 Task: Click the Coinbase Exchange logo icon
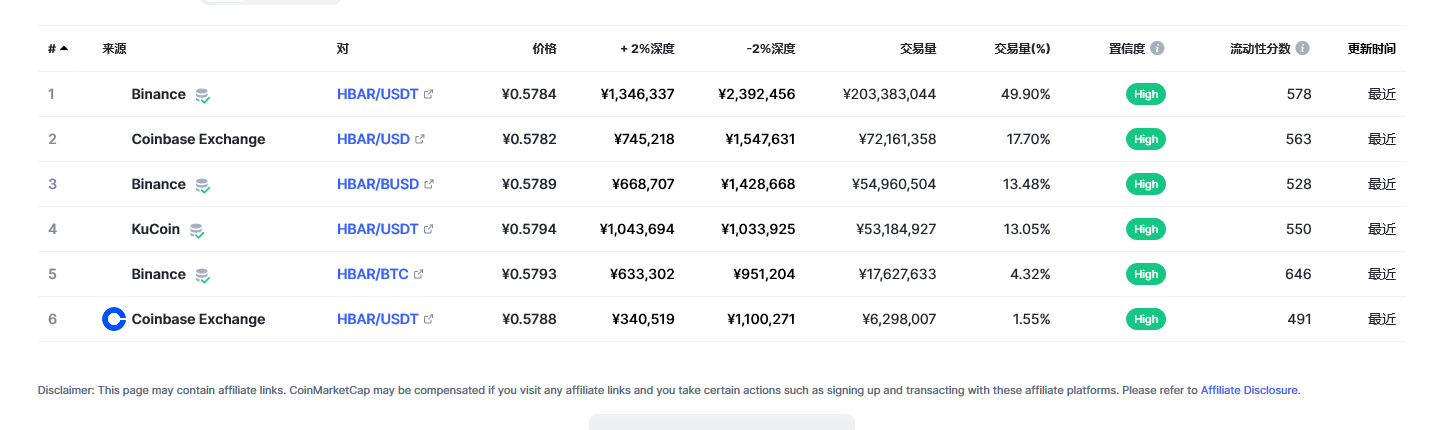pos(114,319)
